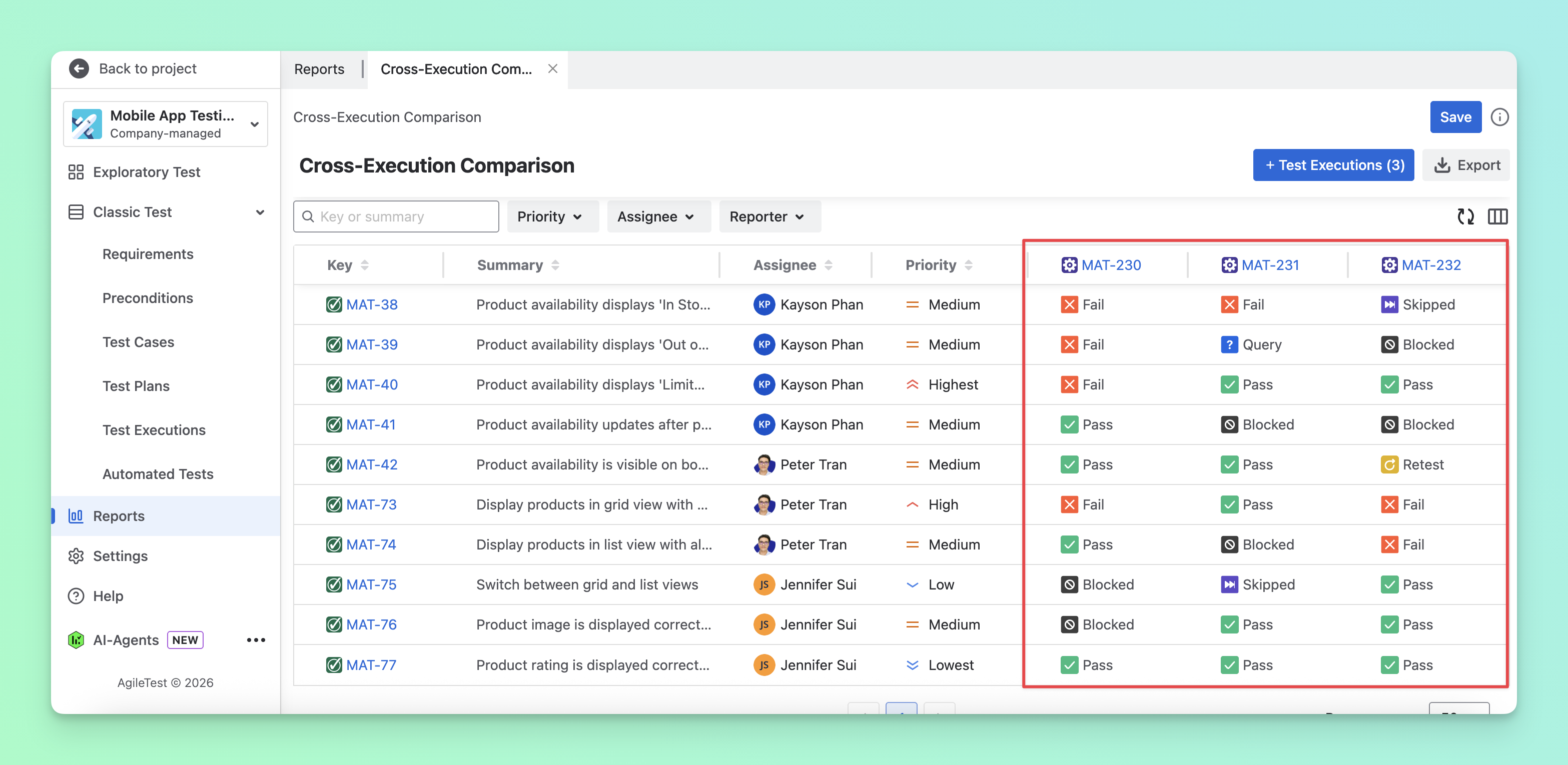Click the Settings gear in sidebar
Image resolution: width=1568 pixels, height=765 pixels.
(76, 556)
